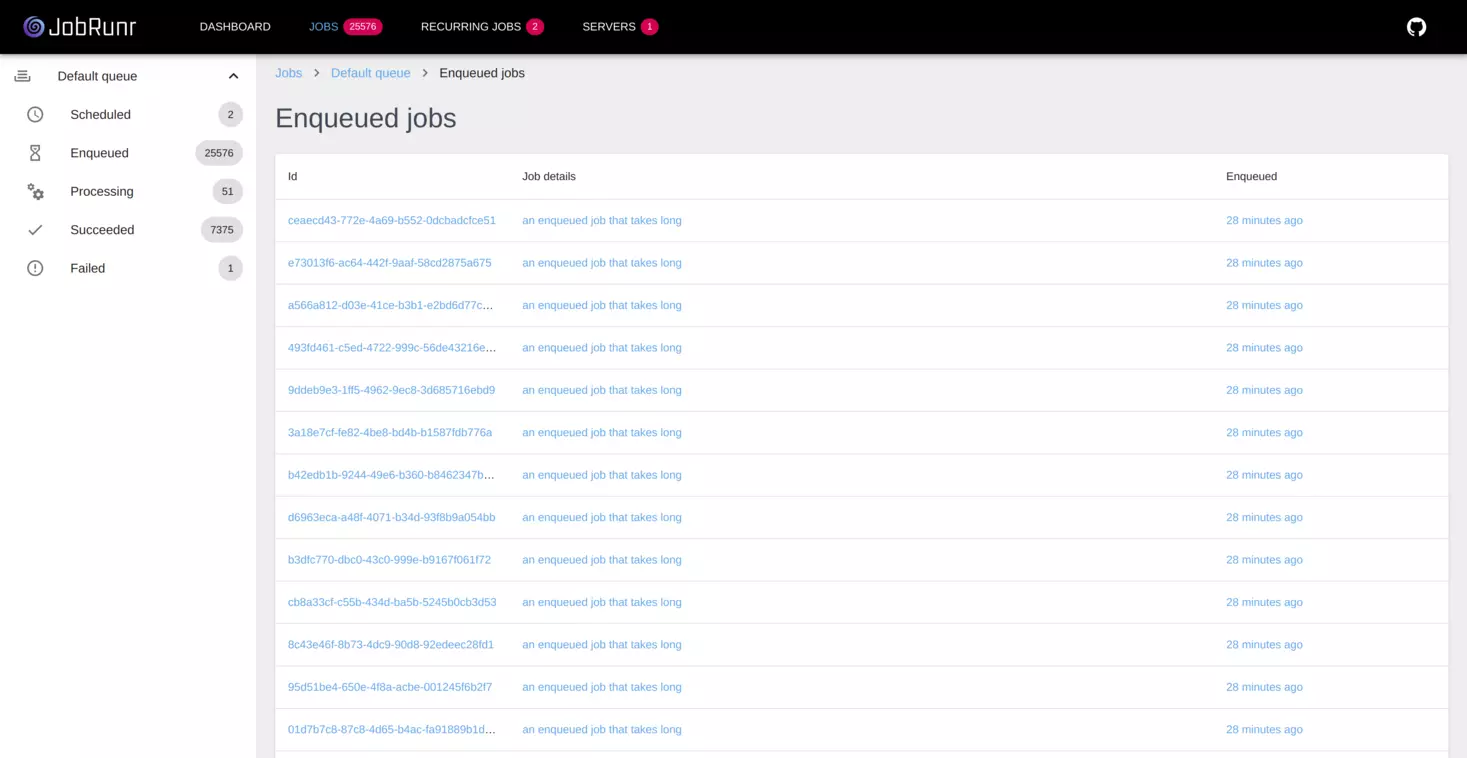
Task: Click the Servers count badge
Action: pyautogui.click(x=650, y=27)
